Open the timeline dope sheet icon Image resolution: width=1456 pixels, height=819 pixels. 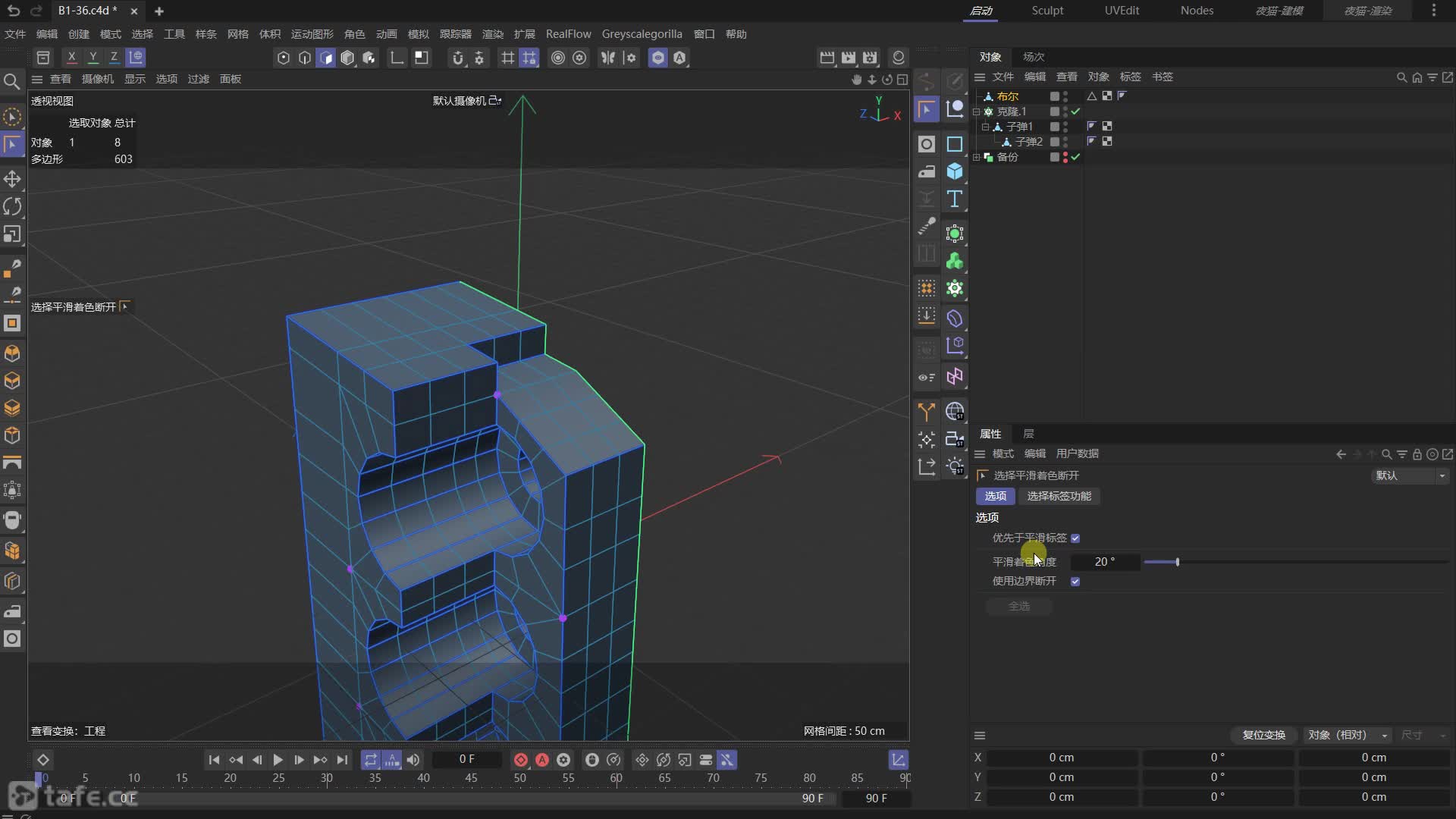click(x=899, y=760)
